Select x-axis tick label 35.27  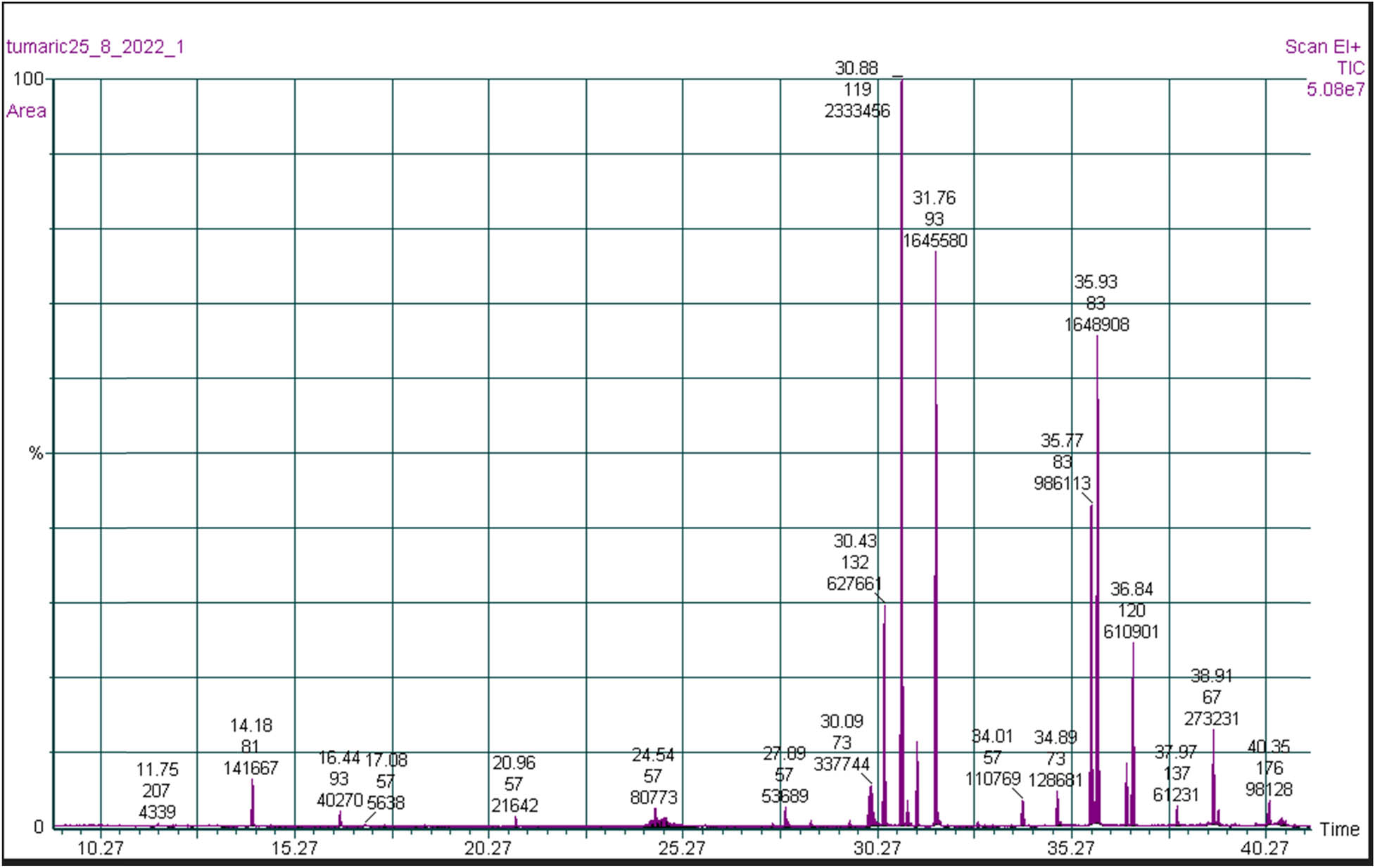[x=1070, y=848]
